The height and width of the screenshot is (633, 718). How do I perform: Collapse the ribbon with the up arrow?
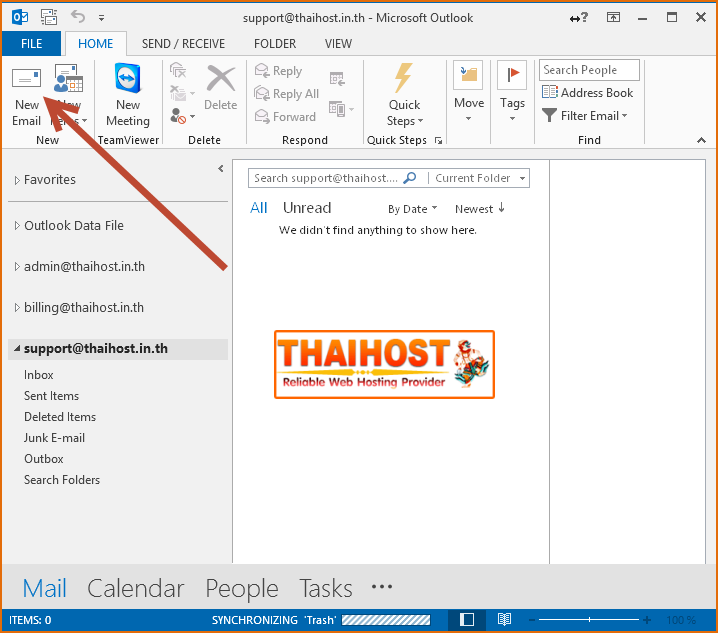[x=701, y=140]
